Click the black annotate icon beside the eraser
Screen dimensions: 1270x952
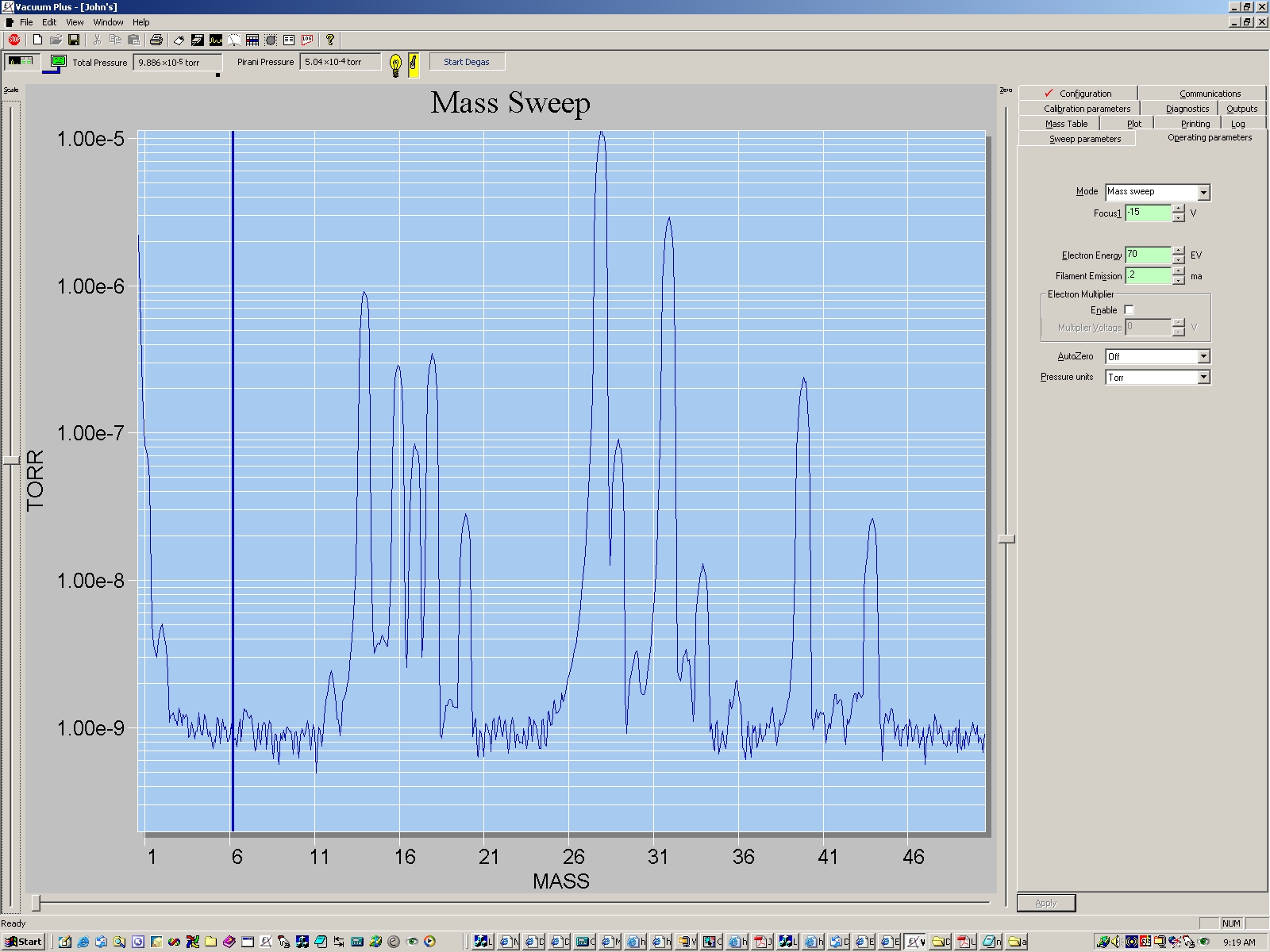[x=198, y=40]
